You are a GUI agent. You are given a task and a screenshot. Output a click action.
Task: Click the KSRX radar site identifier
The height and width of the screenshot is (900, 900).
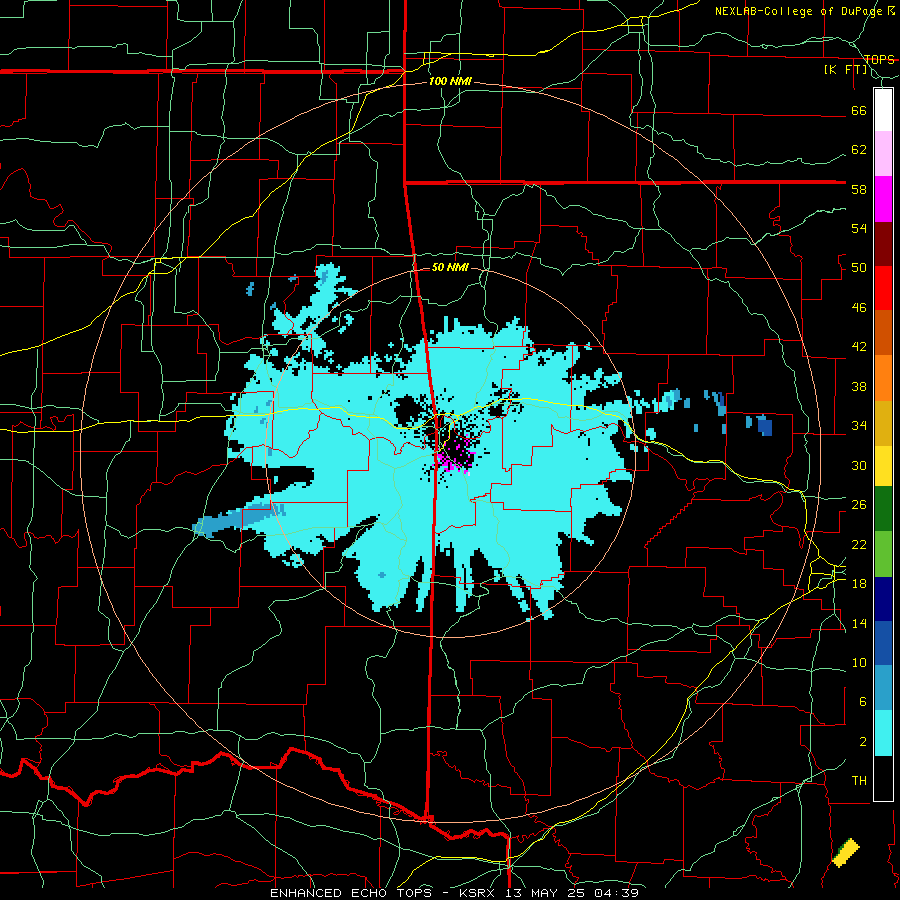[479, 893]
